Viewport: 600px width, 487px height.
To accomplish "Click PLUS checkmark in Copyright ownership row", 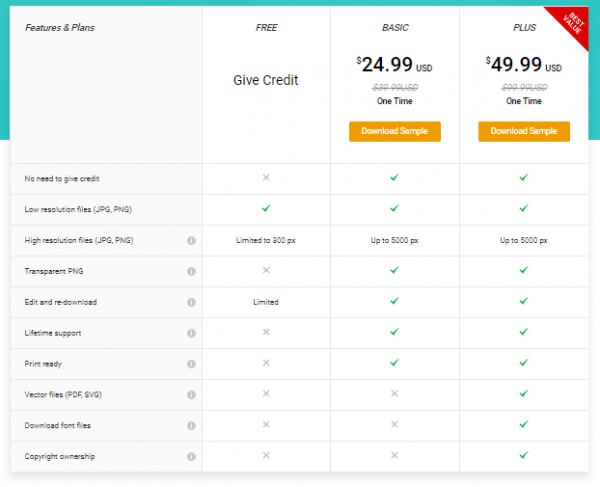I will (x=524, y=456).
